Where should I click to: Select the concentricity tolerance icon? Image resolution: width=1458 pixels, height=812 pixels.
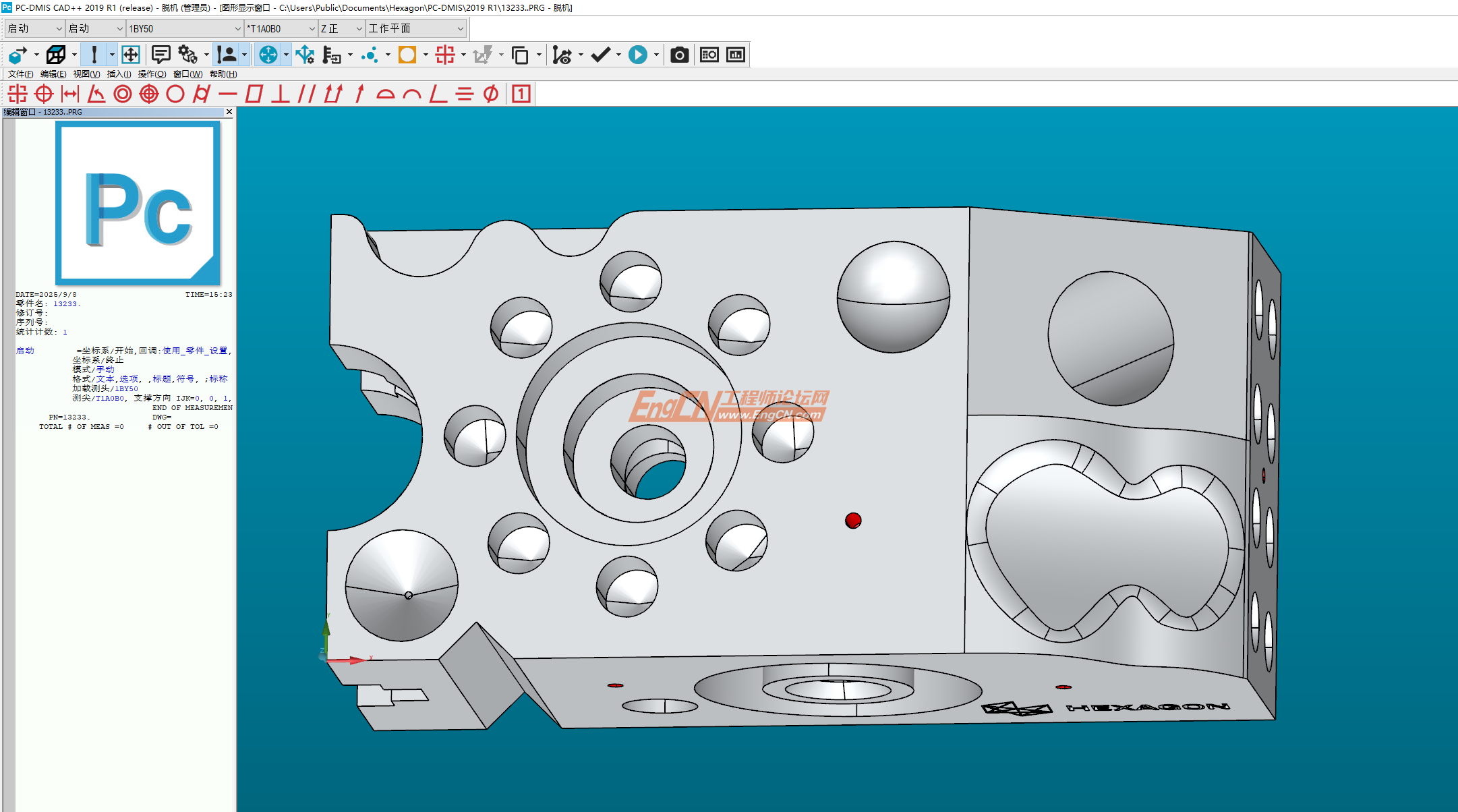pos(123,94)
